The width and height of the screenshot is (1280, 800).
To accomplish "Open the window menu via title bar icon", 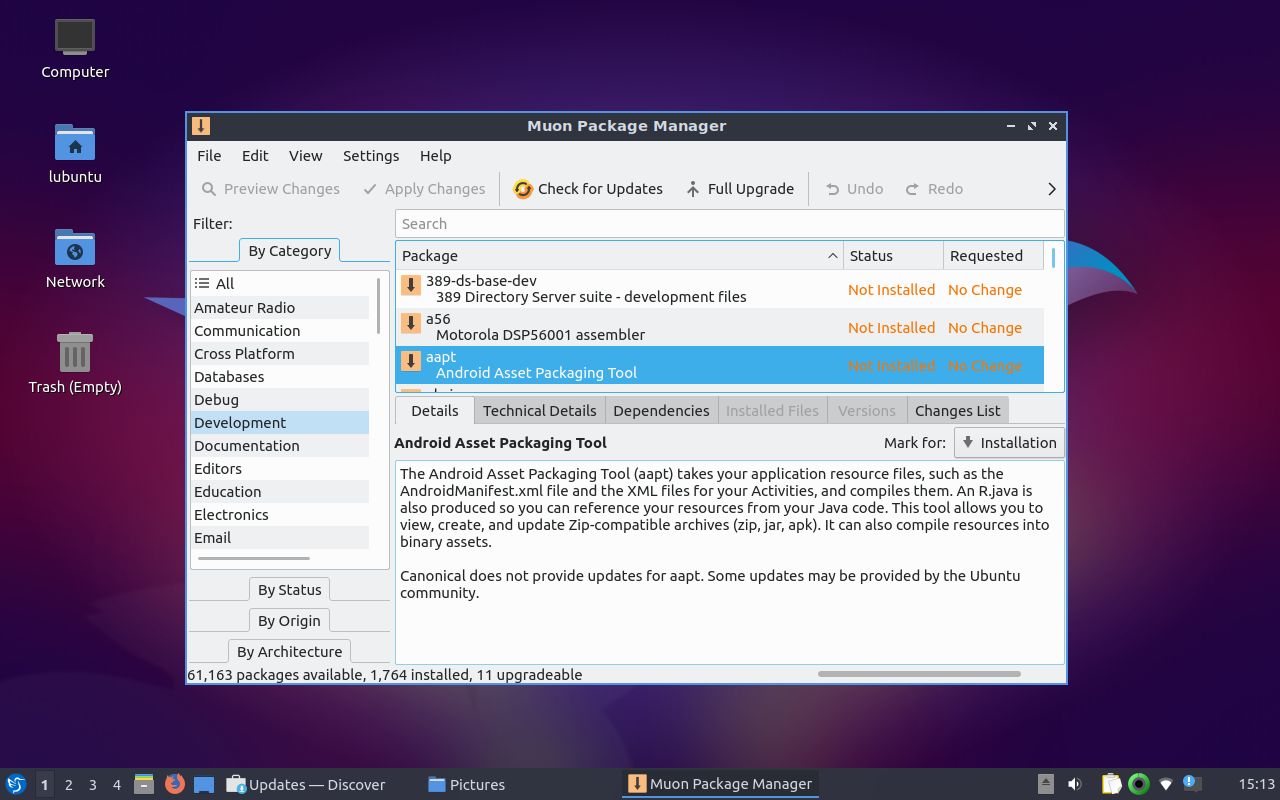I will (x=200, y=126).
